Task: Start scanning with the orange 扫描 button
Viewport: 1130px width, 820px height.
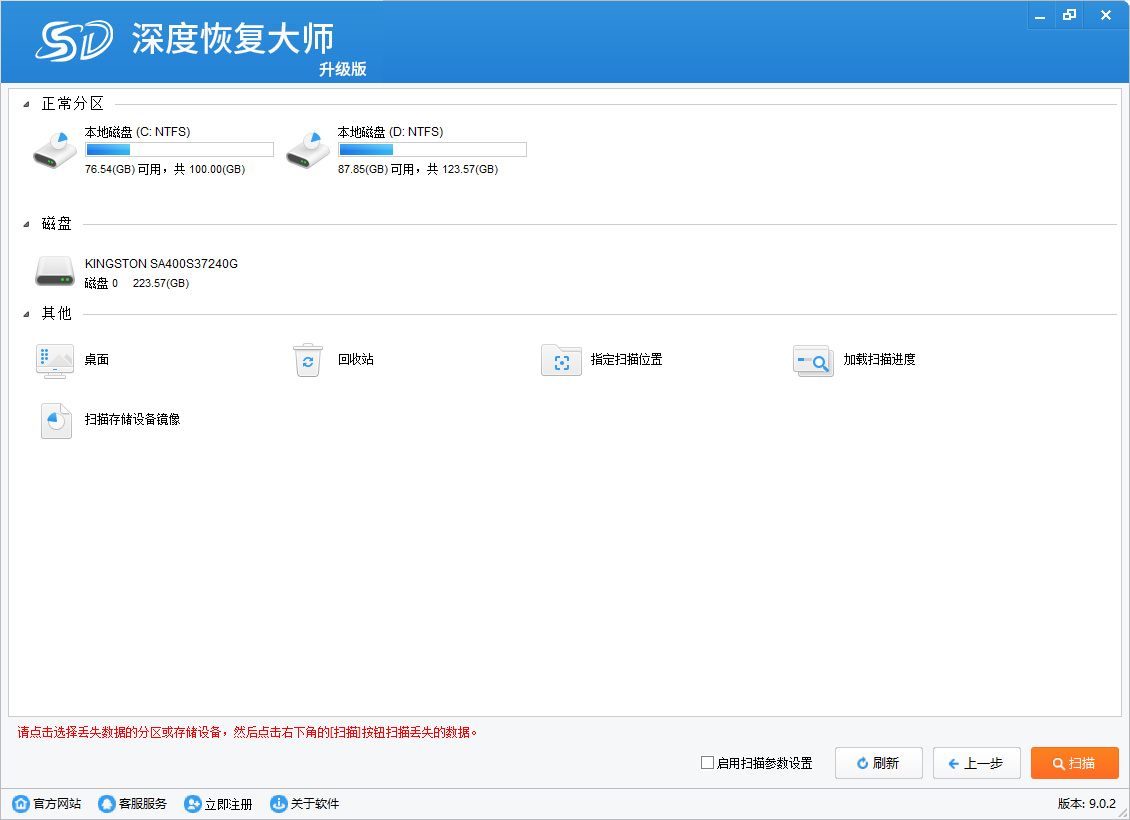Action: 1075,763
